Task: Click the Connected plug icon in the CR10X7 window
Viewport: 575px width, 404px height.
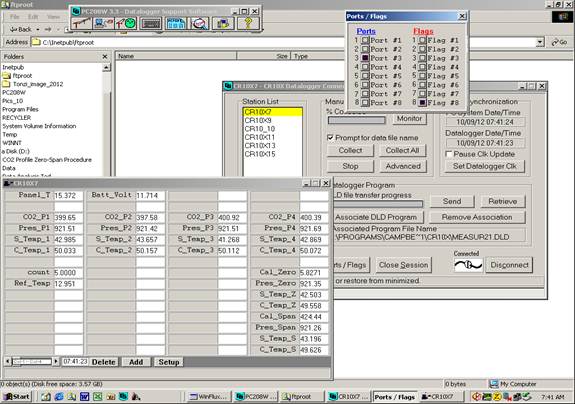Action: point(468,265)
